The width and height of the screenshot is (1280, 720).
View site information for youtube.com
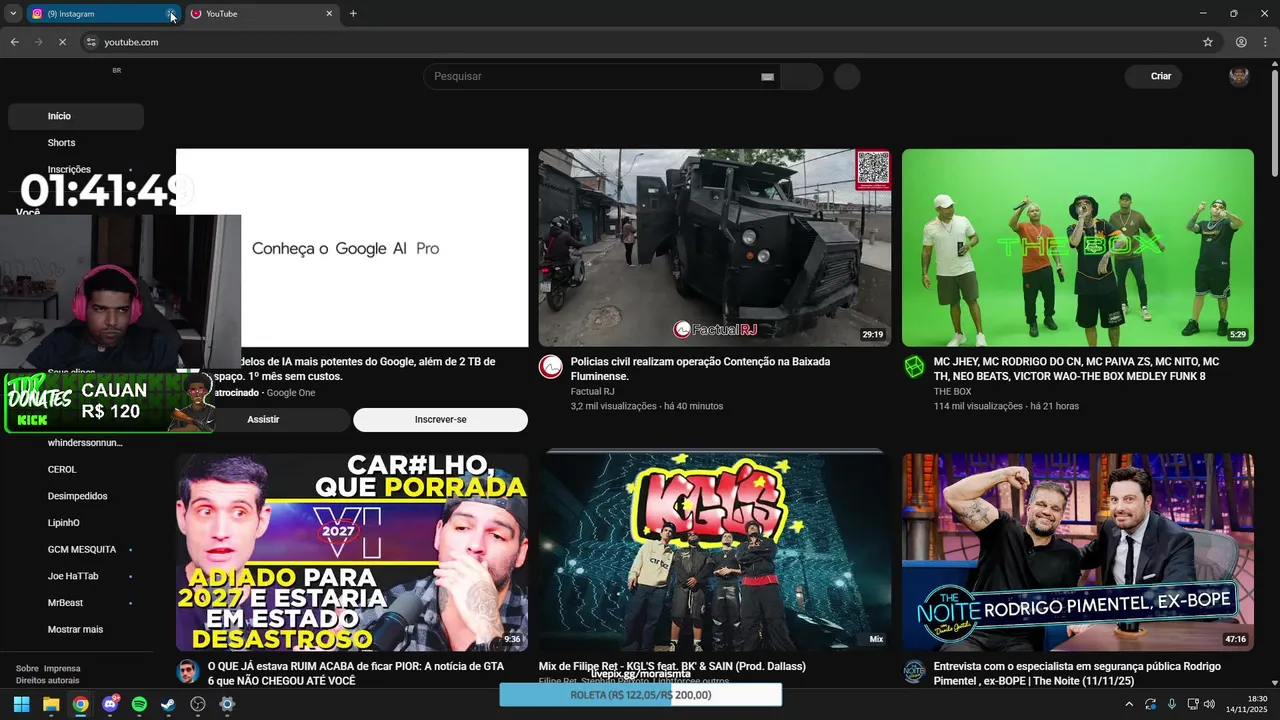pos(91,42)
